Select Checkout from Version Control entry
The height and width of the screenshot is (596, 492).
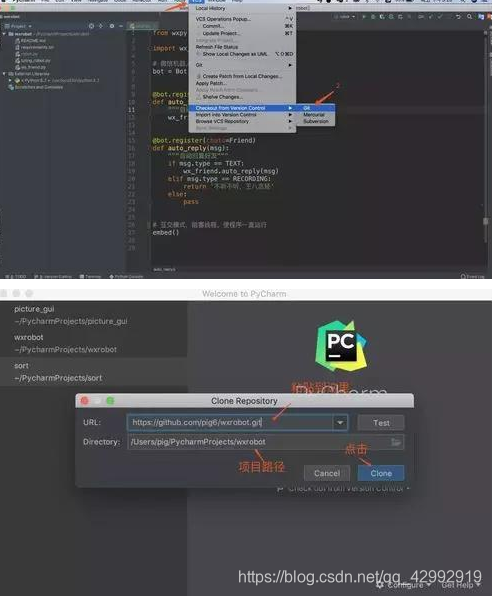pos(242,108)
